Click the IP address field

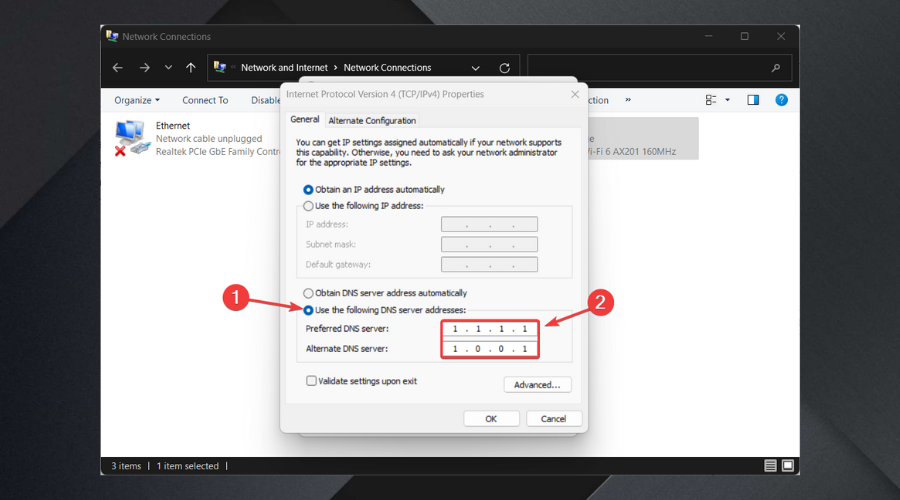(x=489, y=224)
